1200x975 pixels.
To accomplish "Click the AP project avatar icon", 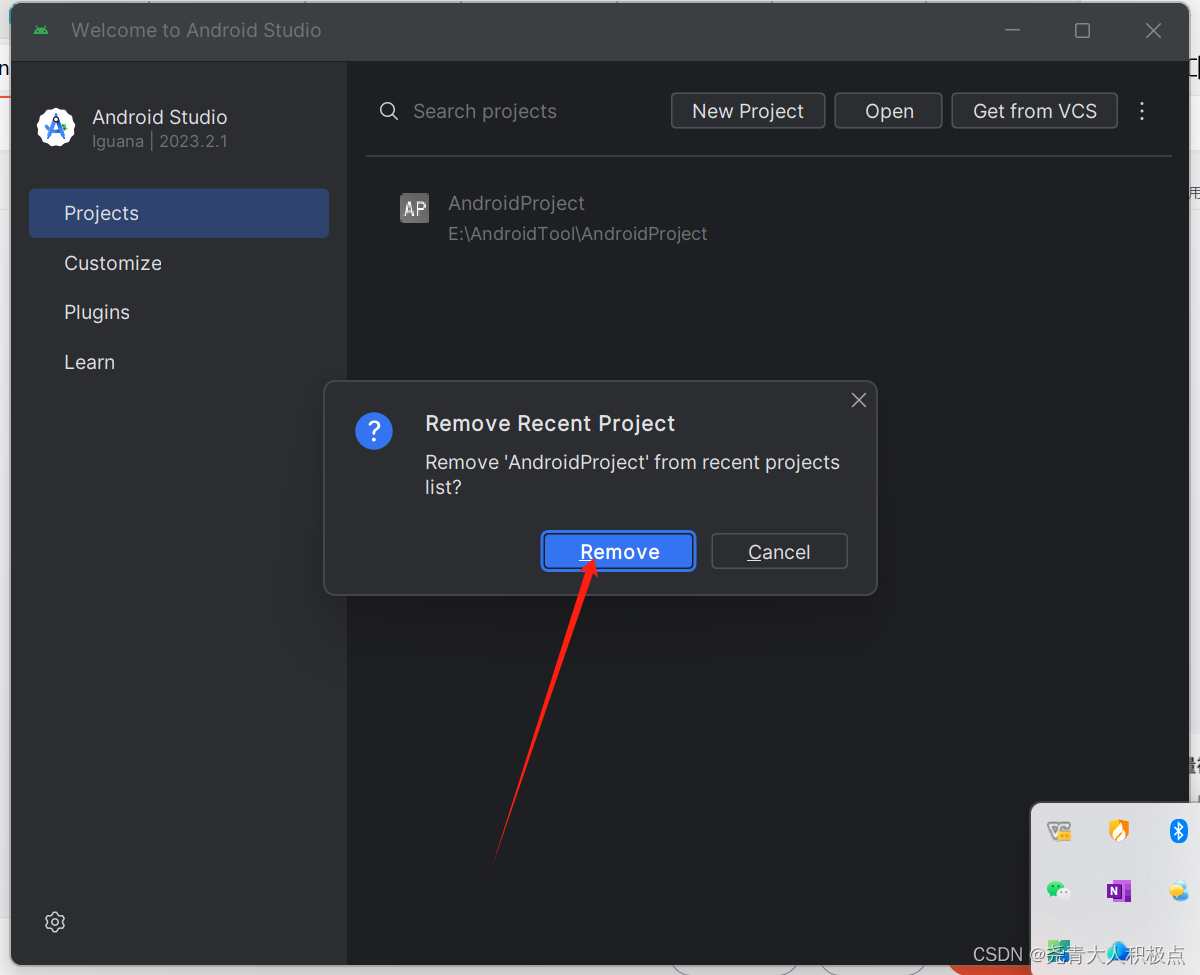I will (x=414, y=208).
